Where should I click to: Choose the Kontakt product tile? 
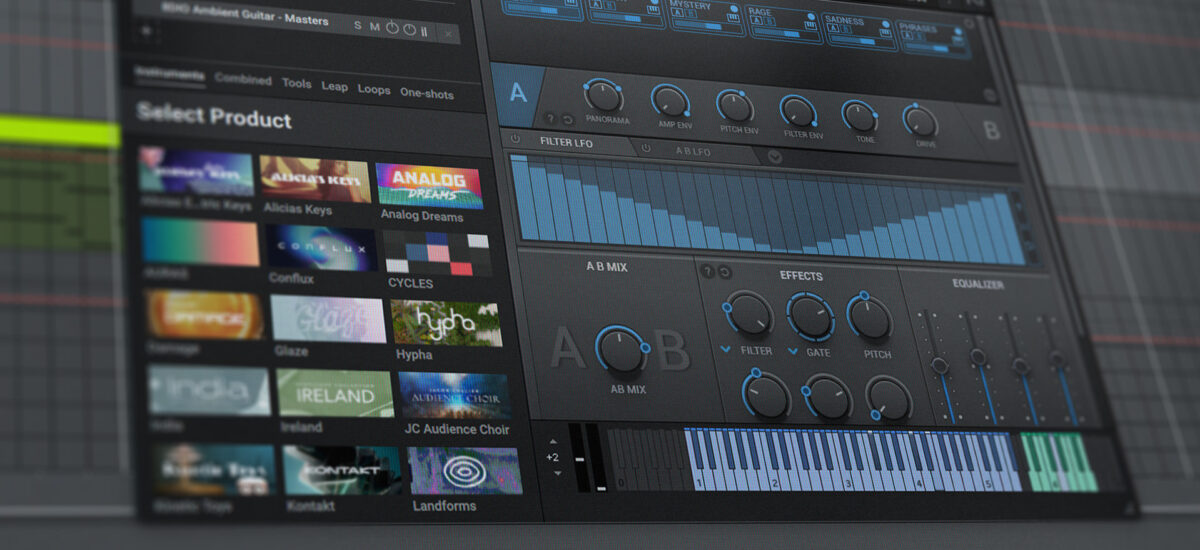point(342,469)
